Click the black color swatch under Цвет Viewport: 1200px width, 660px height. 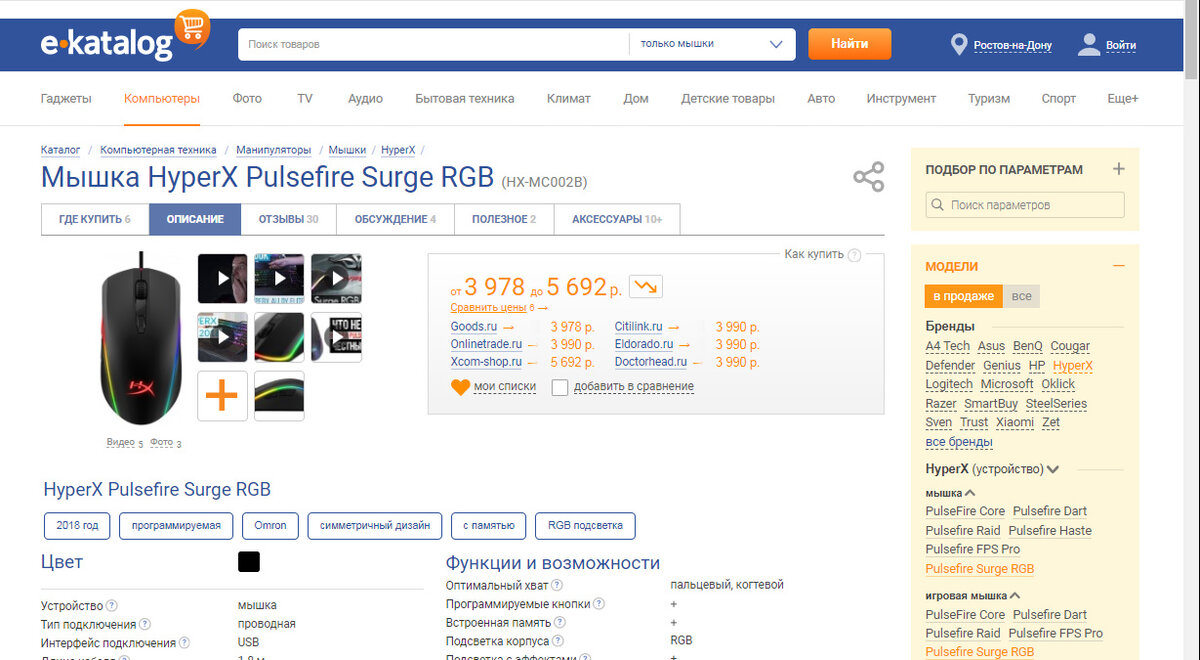[249, 562]
